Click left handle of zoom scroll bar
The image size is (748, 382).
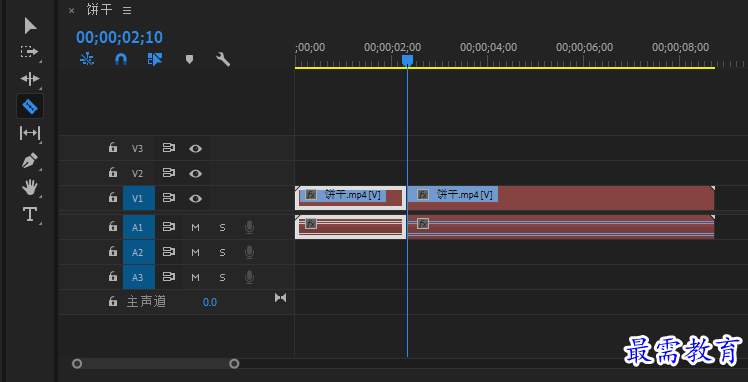tap(77, 364)
